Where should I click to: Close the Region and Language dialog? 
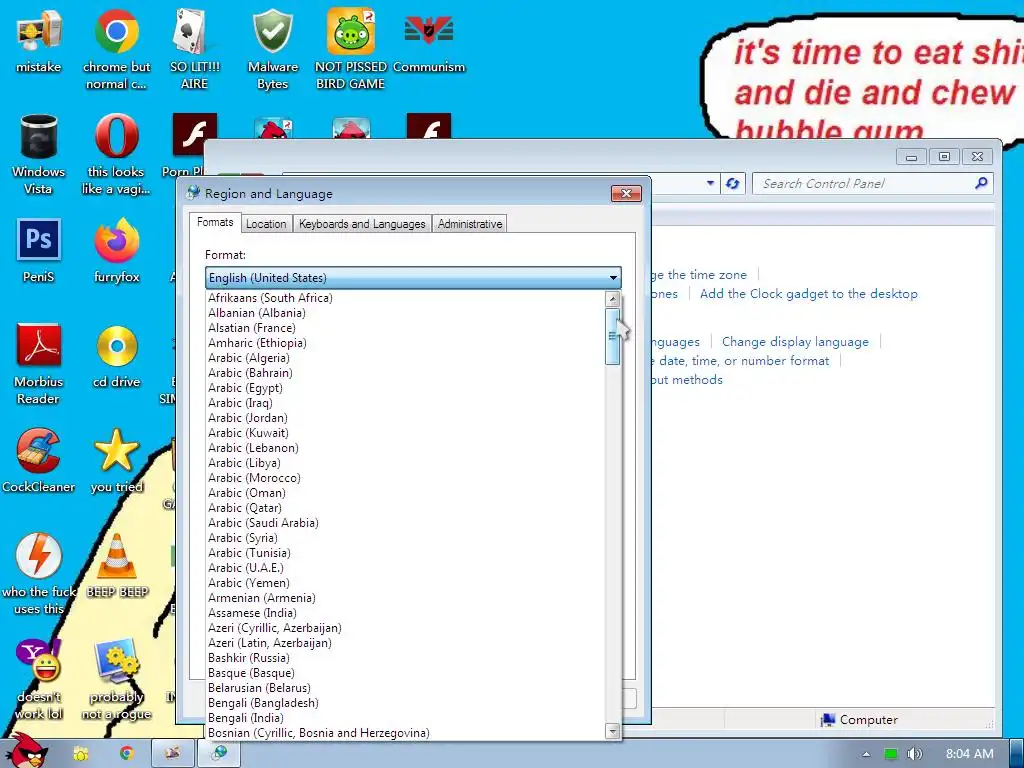coord(626,193)
